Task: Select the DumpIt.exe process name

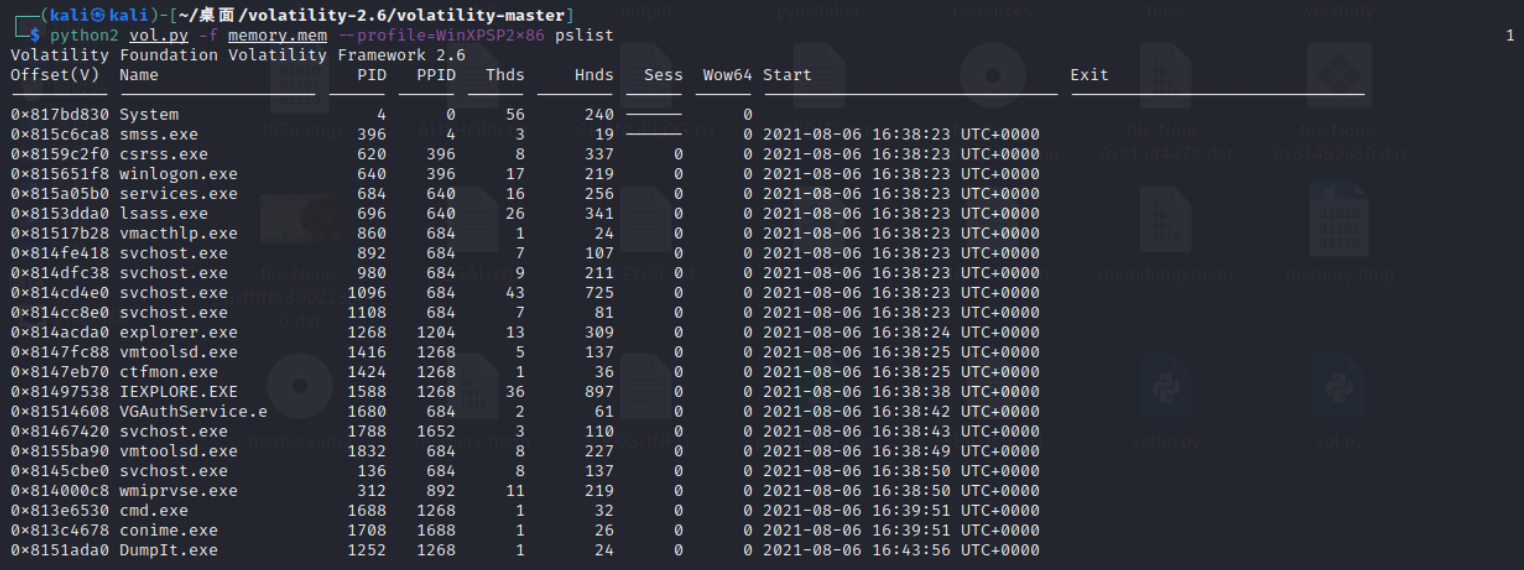Action: click(x=168, y=550)
